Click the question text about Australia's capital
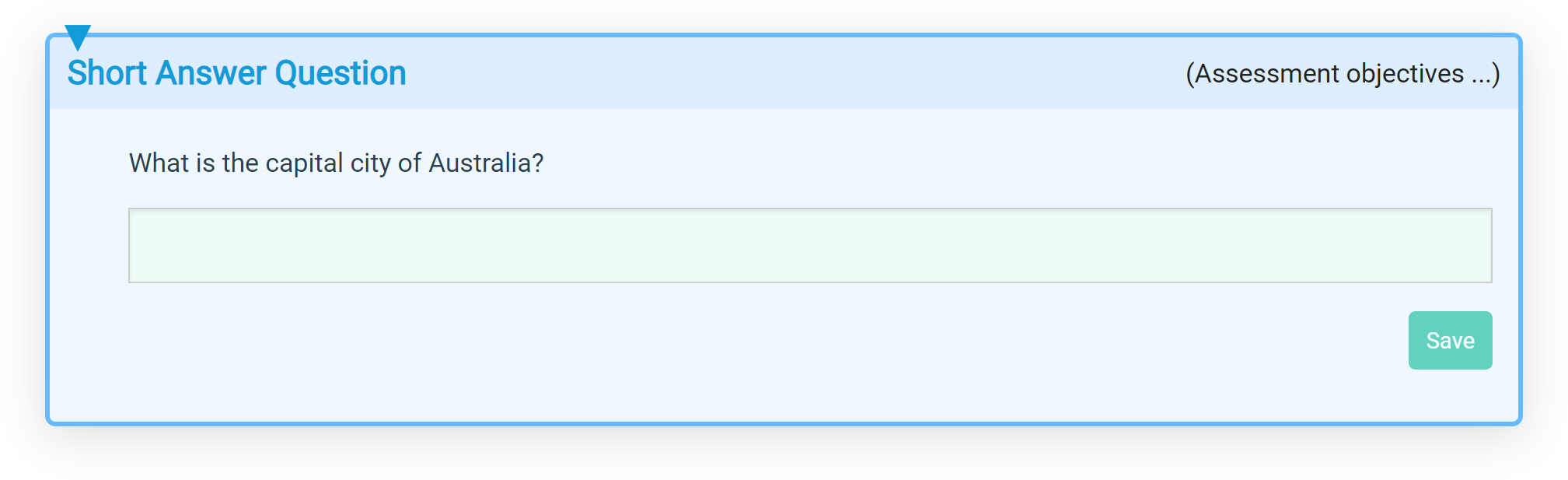Image resolution: width=1568 pixels, height=480 pixels. click(337, 163)
